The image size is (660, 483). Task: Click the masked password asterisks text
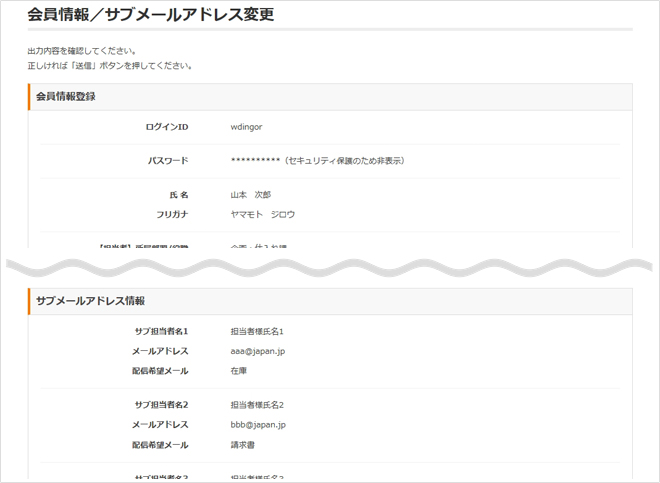254,161
